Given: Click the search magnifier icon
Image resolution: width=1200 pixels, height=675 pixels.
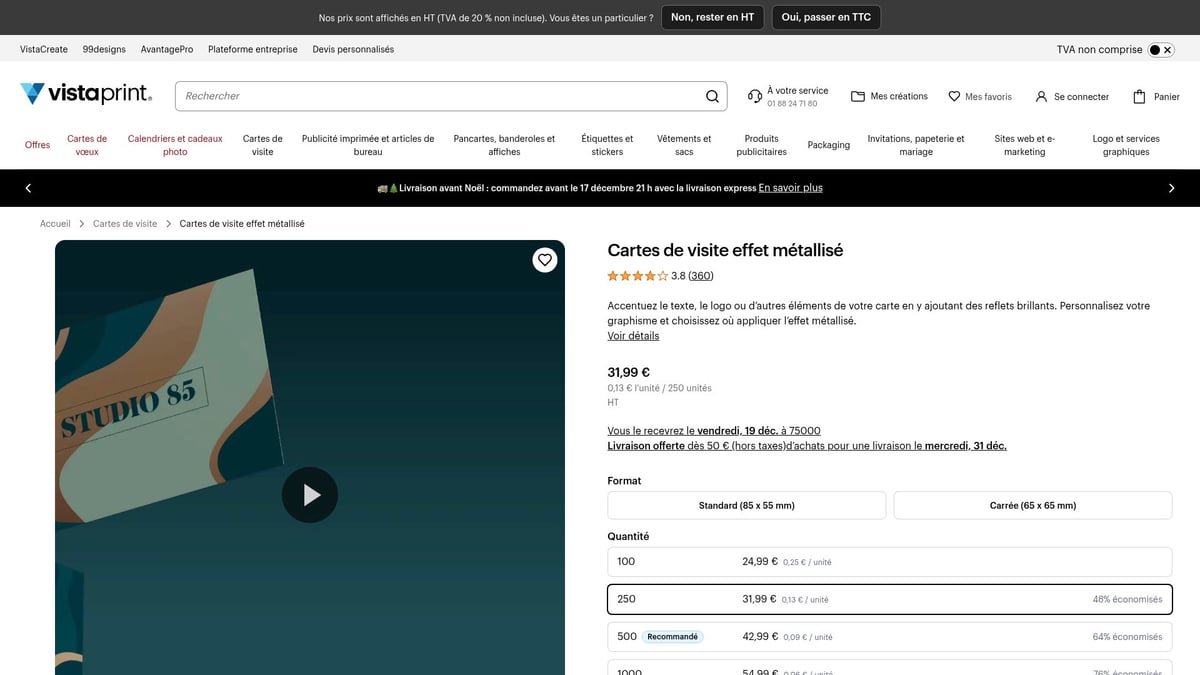Looking at the screenshot, I should click(712, 96).
